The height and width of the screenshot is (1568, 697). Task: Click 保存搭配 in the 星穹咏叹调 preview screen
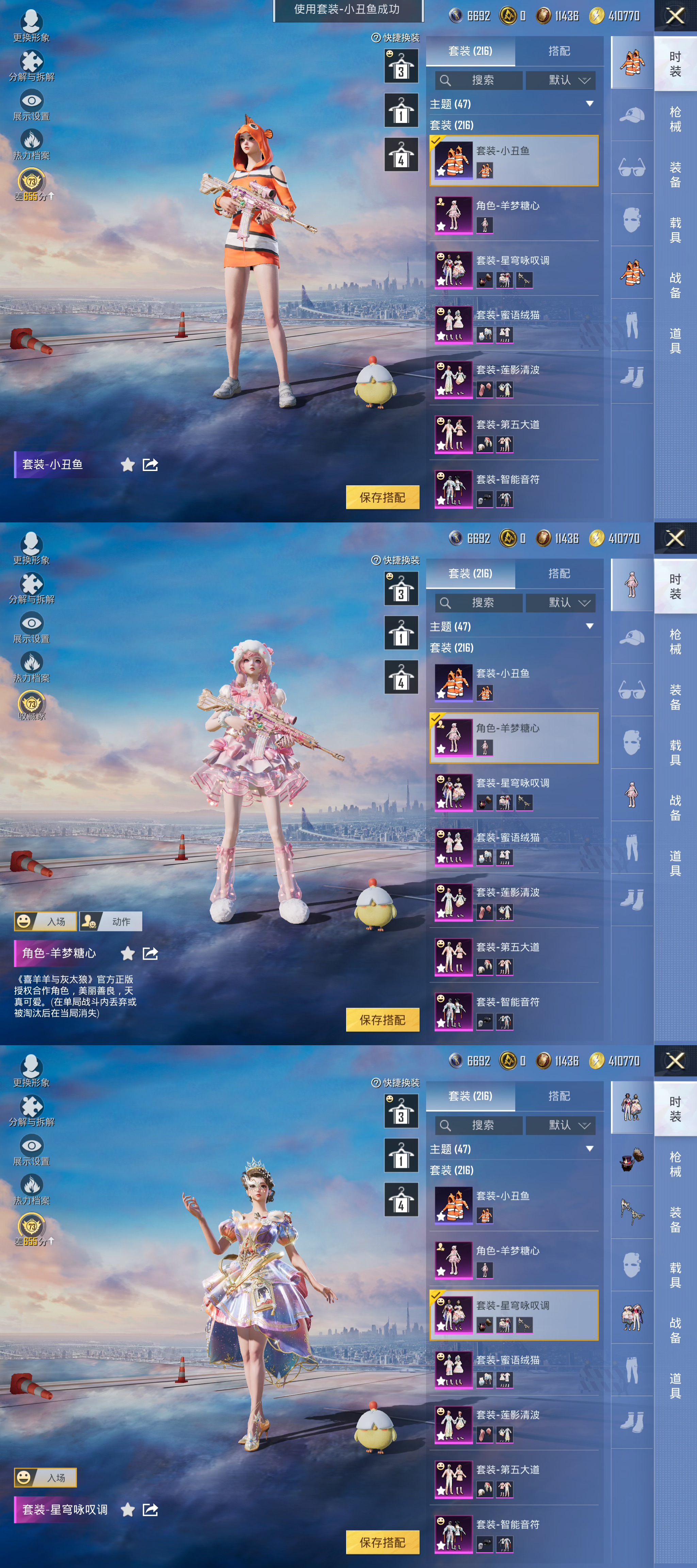point(383,1542)
